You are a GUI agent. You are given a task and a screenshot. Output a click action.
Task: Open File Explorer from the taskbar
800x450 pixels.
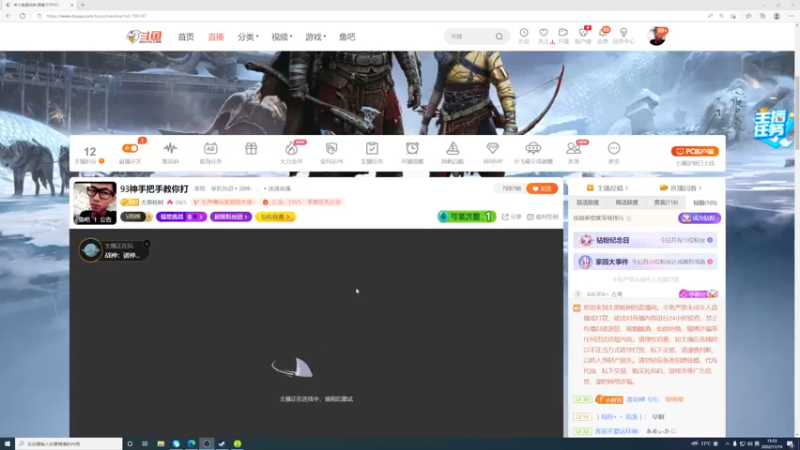coord(161,444)
